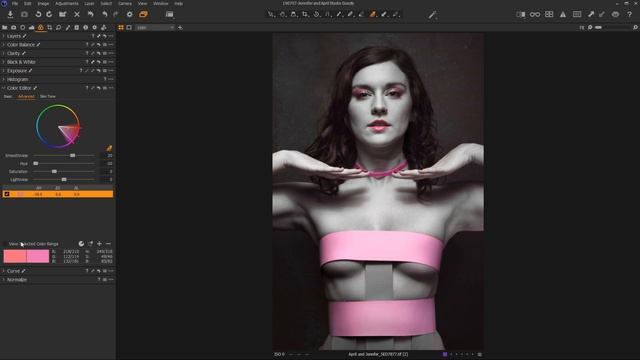Switch browser to single image view
Screen dimensions: 640x360
[x=129, y=27]
